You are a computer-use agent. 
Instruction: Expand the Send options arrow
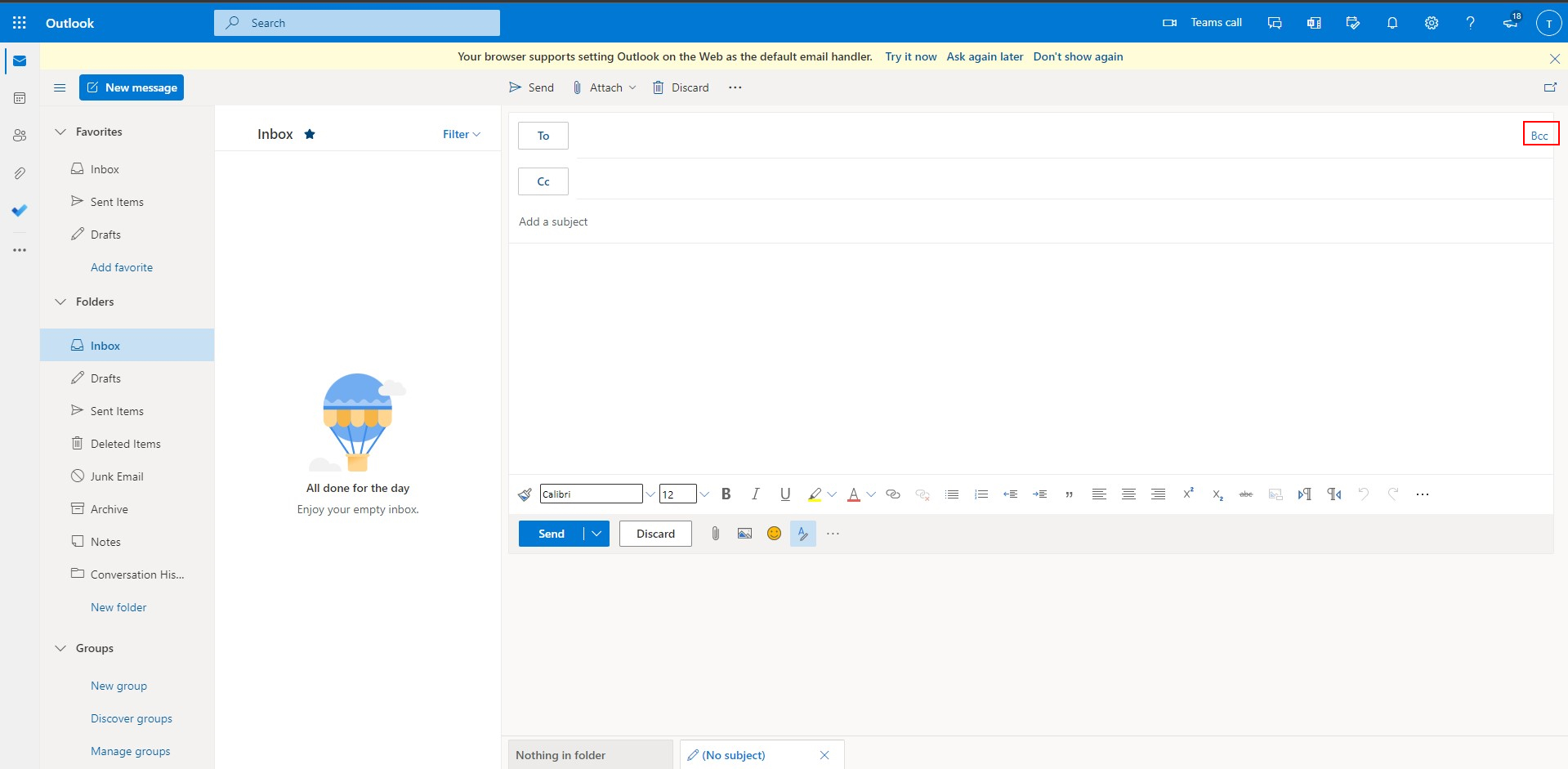596,534
